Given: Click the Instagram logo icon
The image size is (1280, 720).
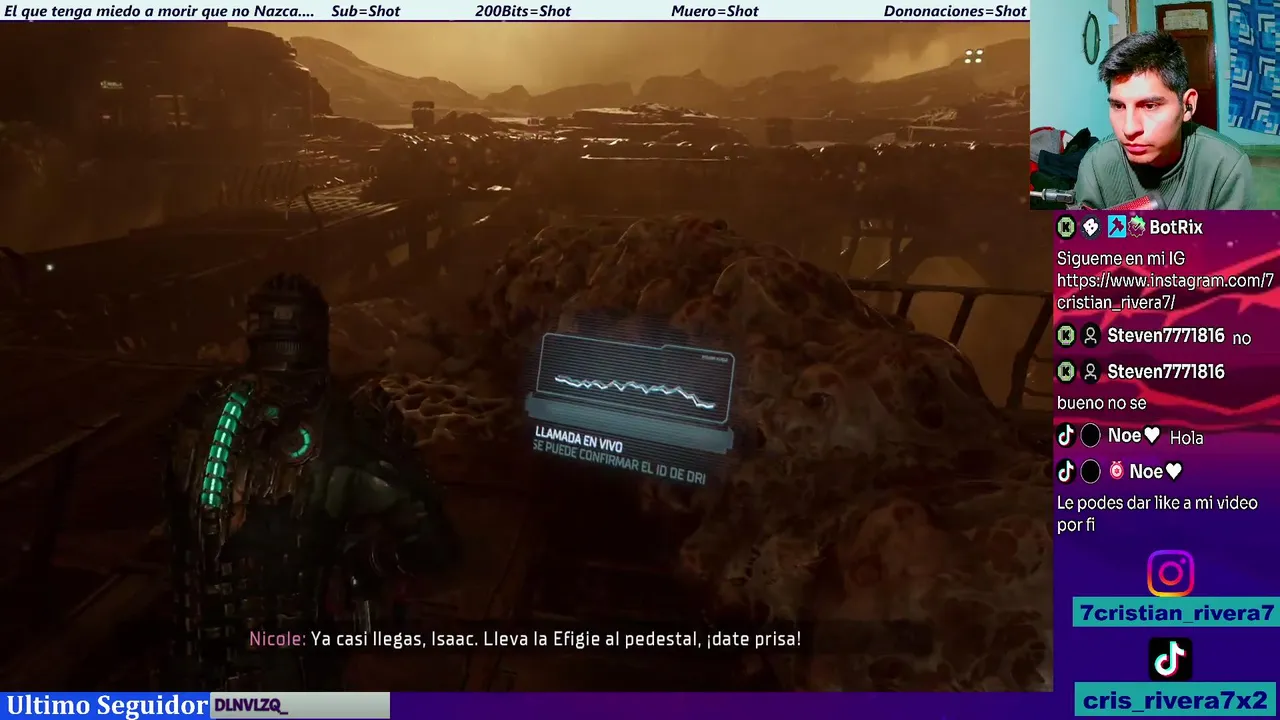Looking at the screenshot, I should 1170,573.
